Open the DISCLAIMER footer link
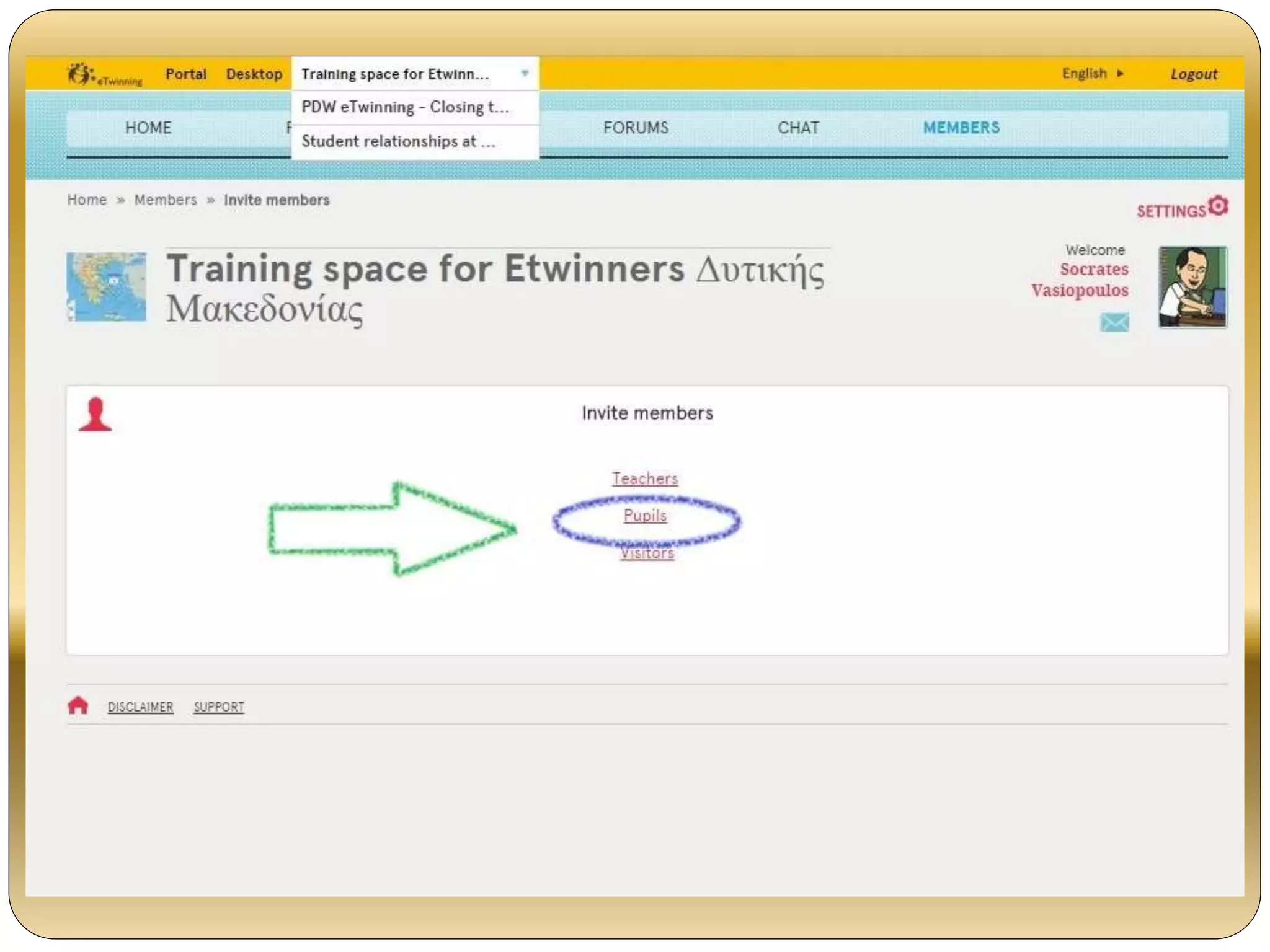The height and width of the screenshot is (952, 1270). (x=140, y=707)
